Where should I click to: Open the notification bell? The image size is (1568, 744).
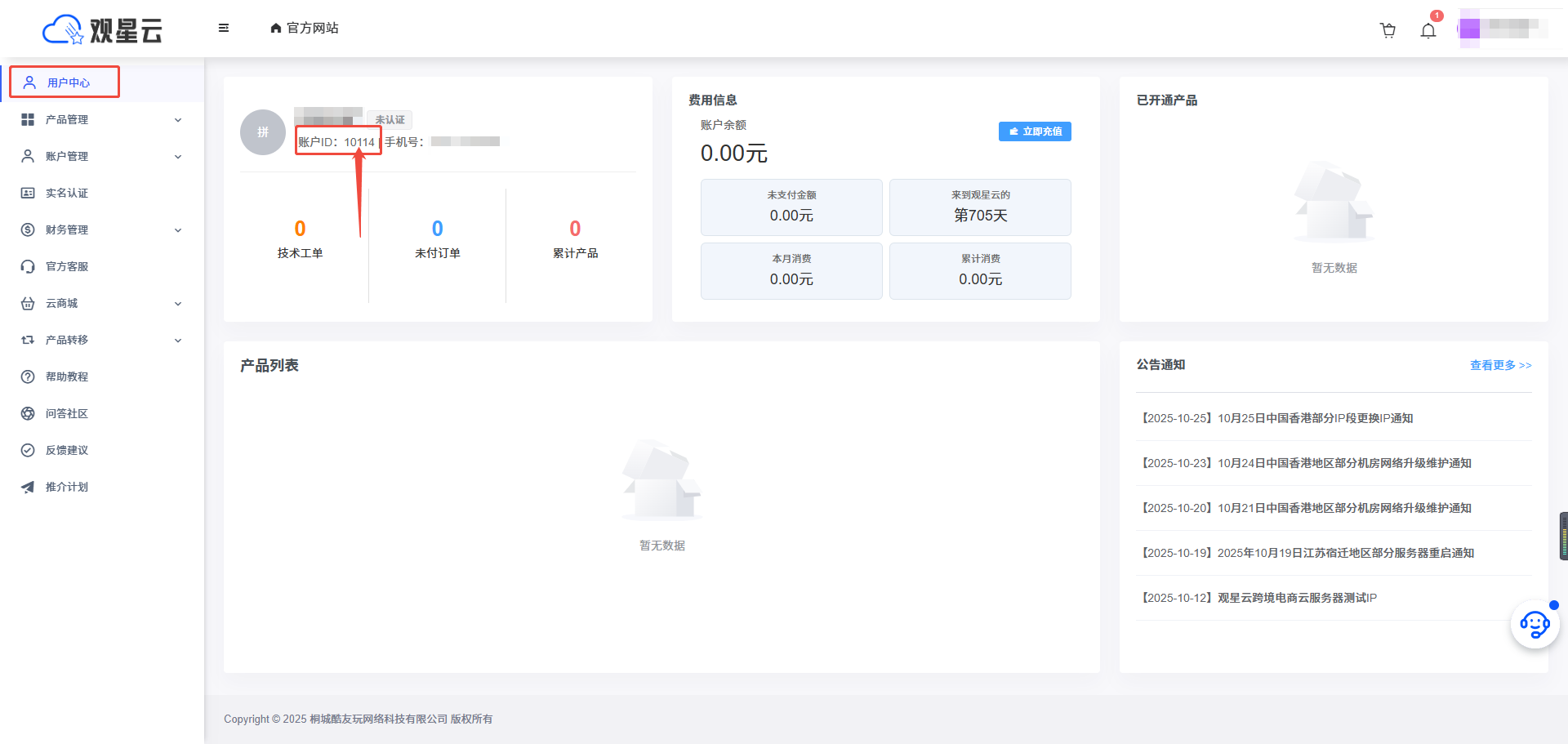(1428, 31)
